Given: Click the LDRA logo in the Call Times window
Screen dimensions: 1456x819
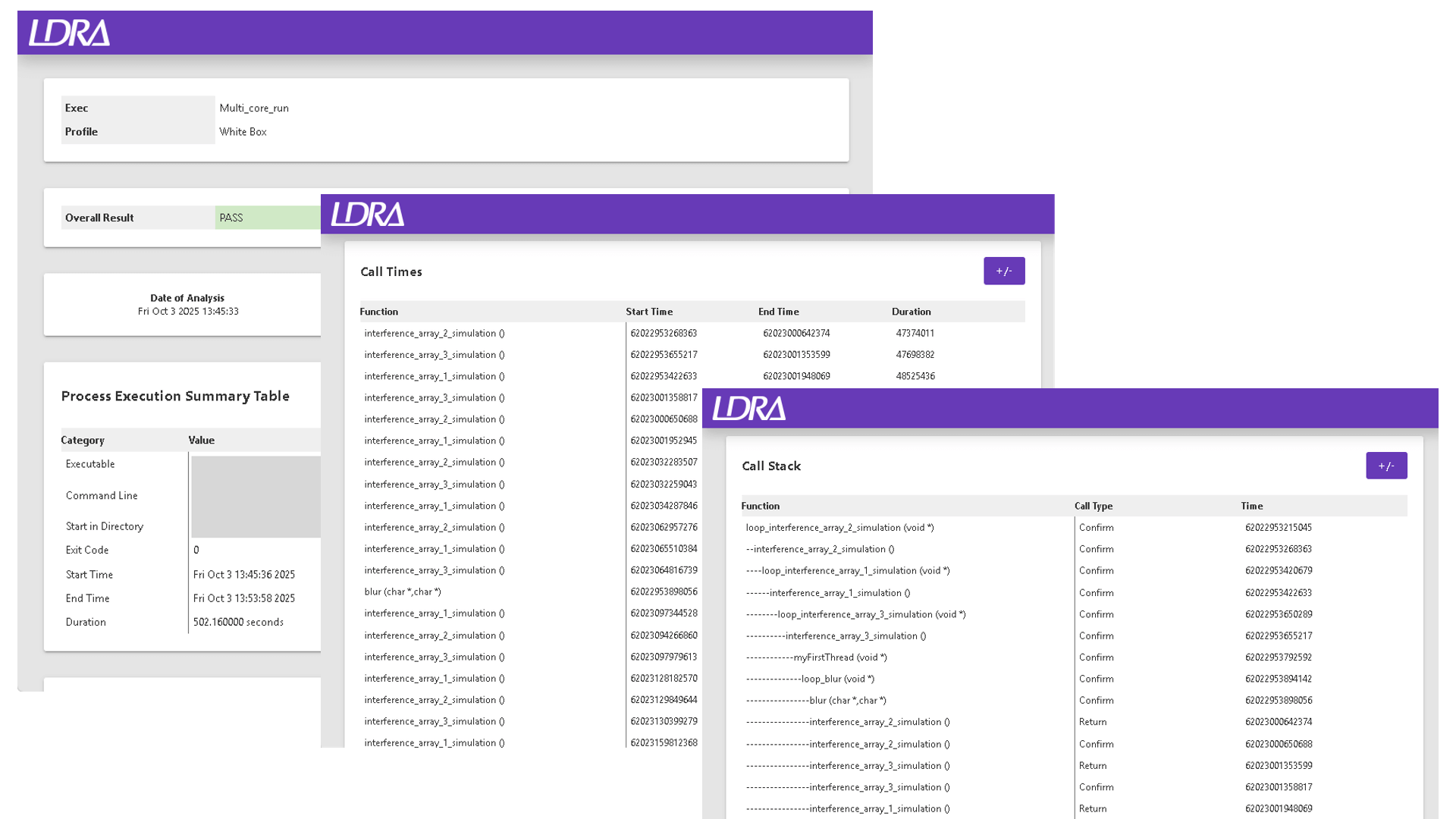Looking at the screenshot, I should tap(368, 214).
